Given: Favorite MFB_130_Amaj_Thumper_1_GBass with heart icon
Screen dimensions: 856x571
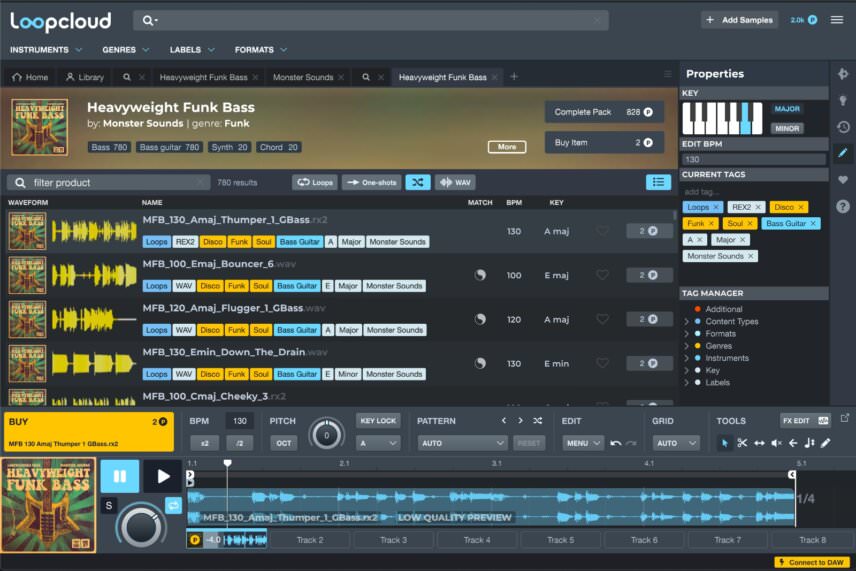Looking at the screenshot, I should 602,231.
